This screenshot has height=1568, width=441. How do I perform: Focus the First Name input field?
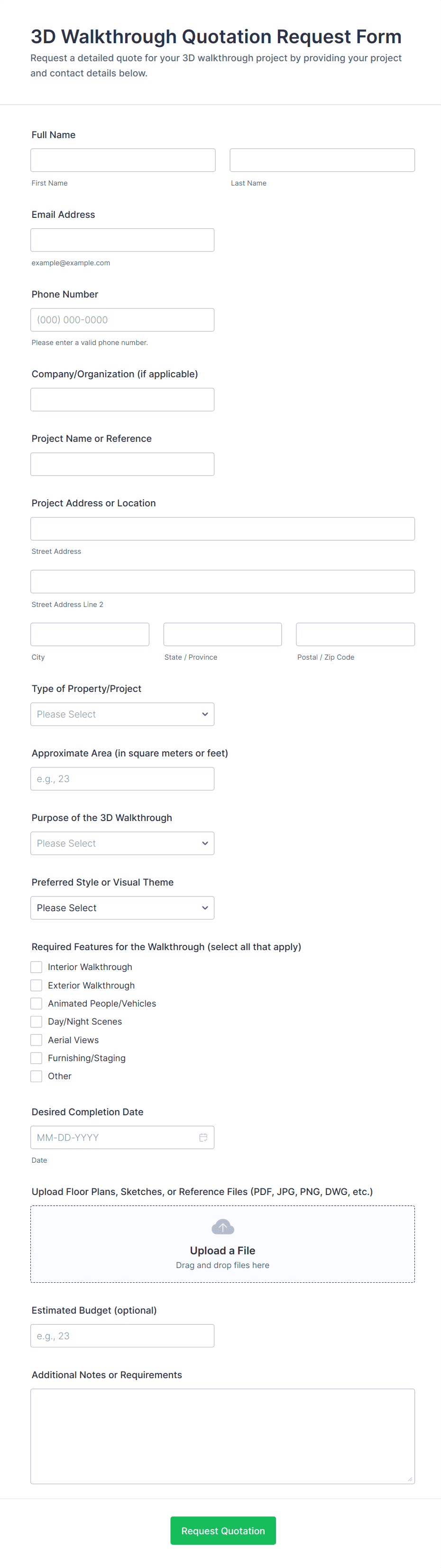click(123, 160)
